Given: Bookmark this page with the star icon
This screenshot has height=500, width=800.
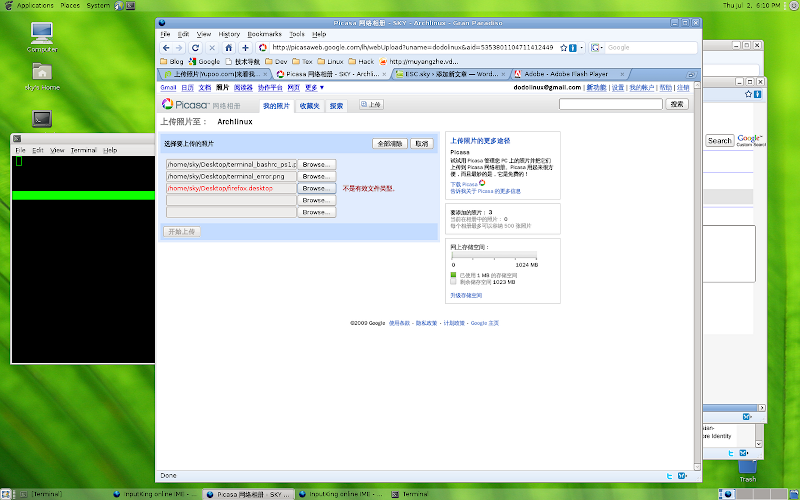Looking at the screenshot, I should [563, 47].
